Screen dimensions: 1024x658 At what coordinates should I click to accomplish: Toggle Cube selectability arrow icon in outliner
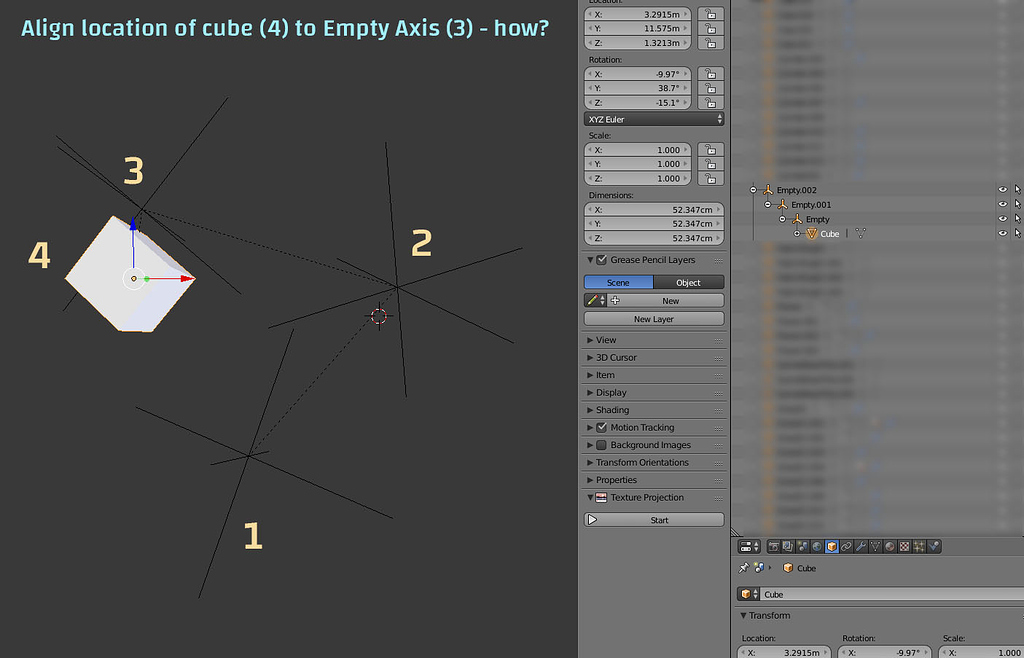click(1017, 234)
